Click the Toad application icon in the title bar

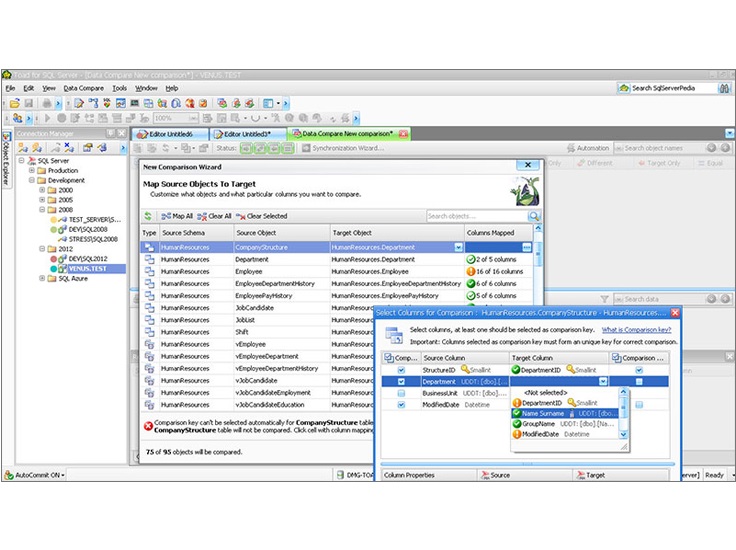[x=7, y=75]
